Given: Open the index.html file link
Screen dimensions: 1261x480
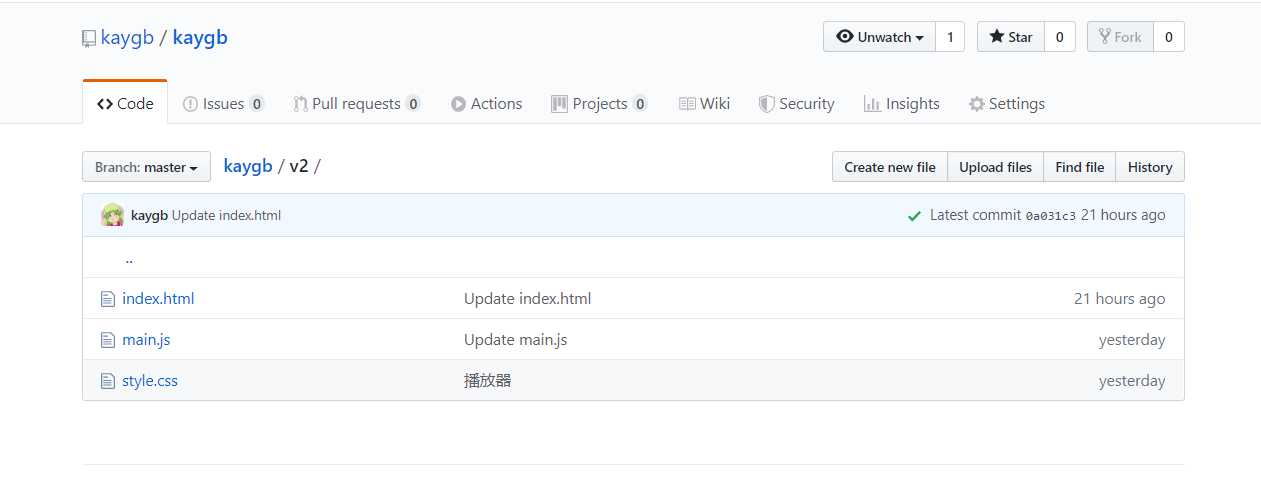Looking at the screenshot, I should (x=158, y=299).
